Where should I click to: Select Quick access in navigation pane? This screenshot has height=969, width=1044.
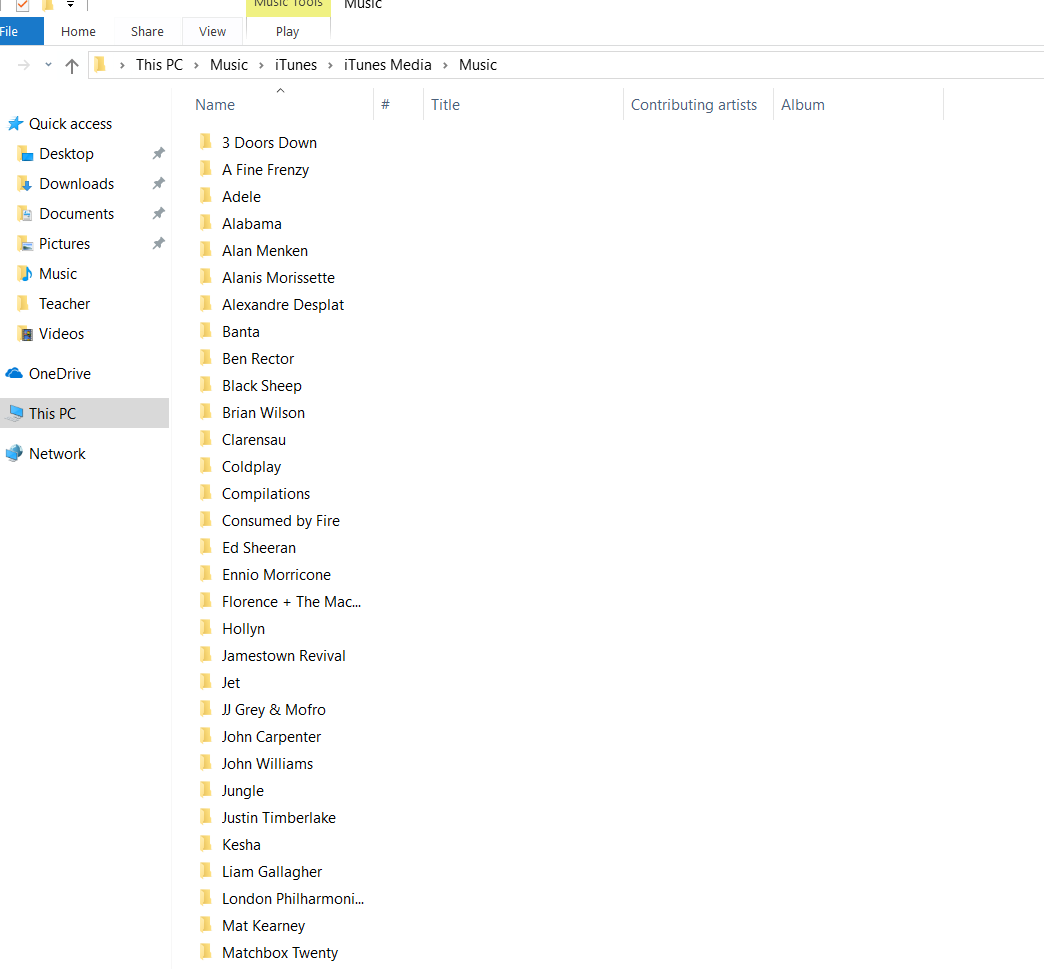point(70,124)
